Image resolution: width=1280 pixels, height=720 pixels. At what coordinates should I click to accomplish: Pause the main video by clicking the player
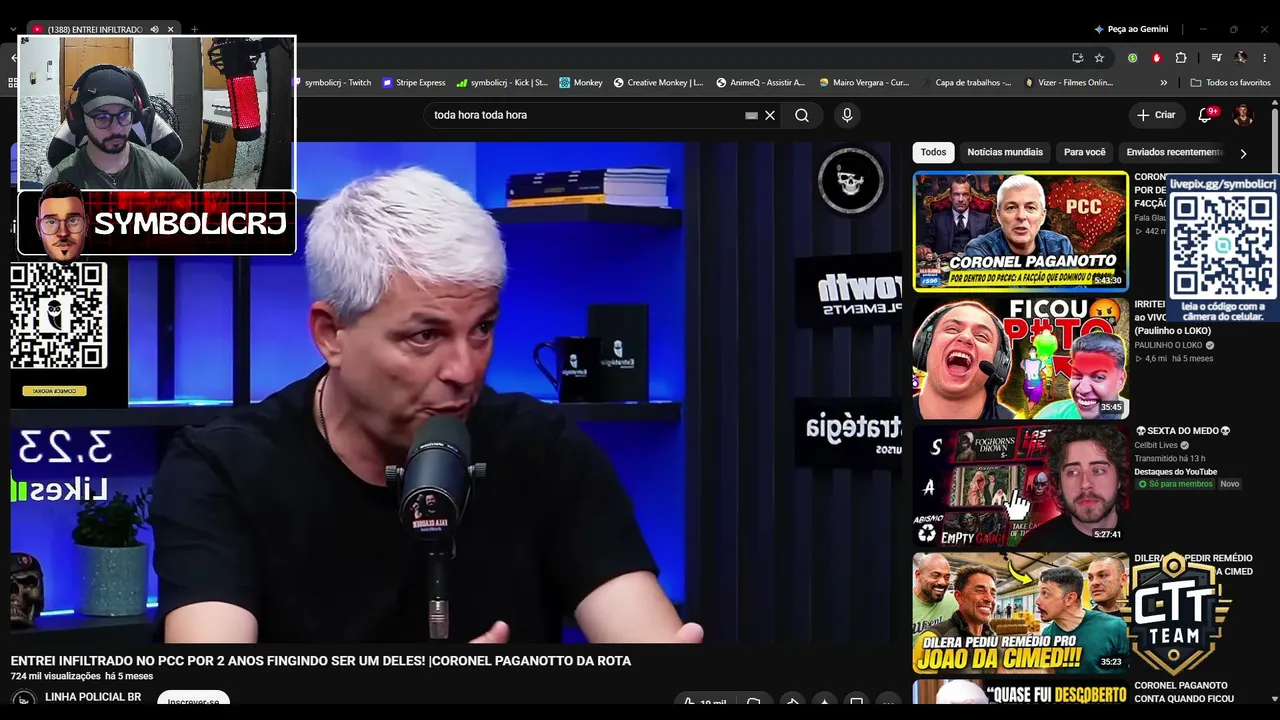coord(456,392)
